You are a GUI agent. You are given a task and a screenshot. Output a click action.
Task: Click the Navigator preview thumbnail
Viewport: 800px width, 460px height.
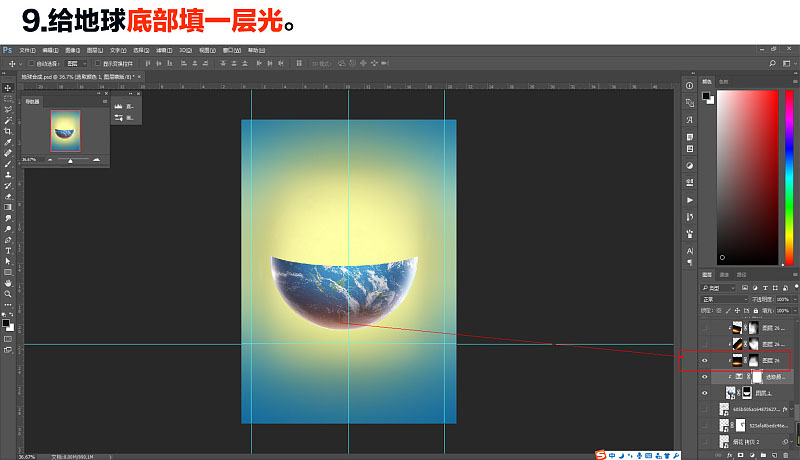[x=65, y=131]
